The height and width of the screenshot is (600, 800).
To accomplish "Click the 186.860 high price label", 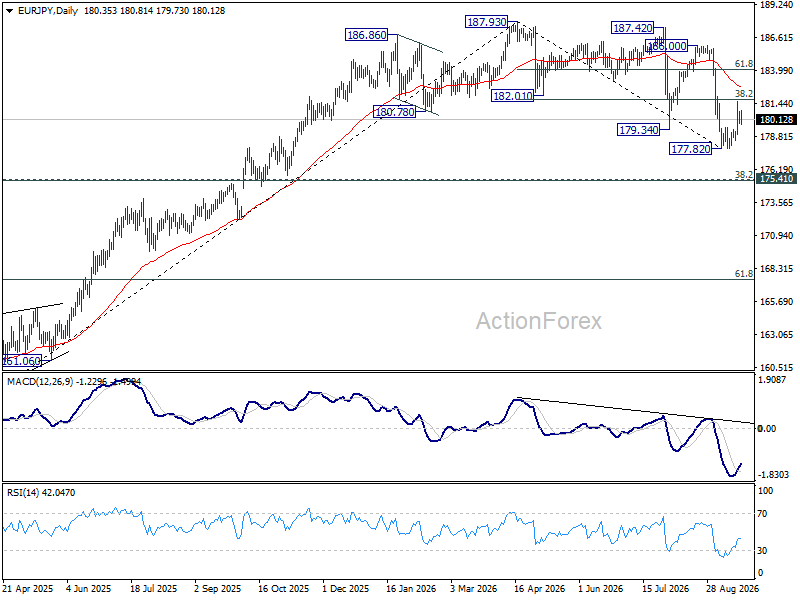I will pyautogui.click(x=366, y=35).
